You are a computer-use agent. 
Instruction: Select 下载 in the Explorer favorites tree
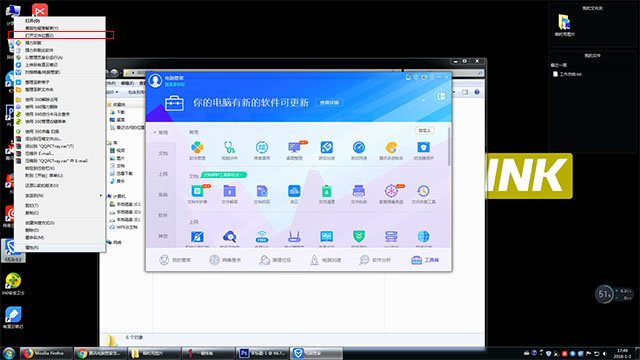(x=117, y=112)
